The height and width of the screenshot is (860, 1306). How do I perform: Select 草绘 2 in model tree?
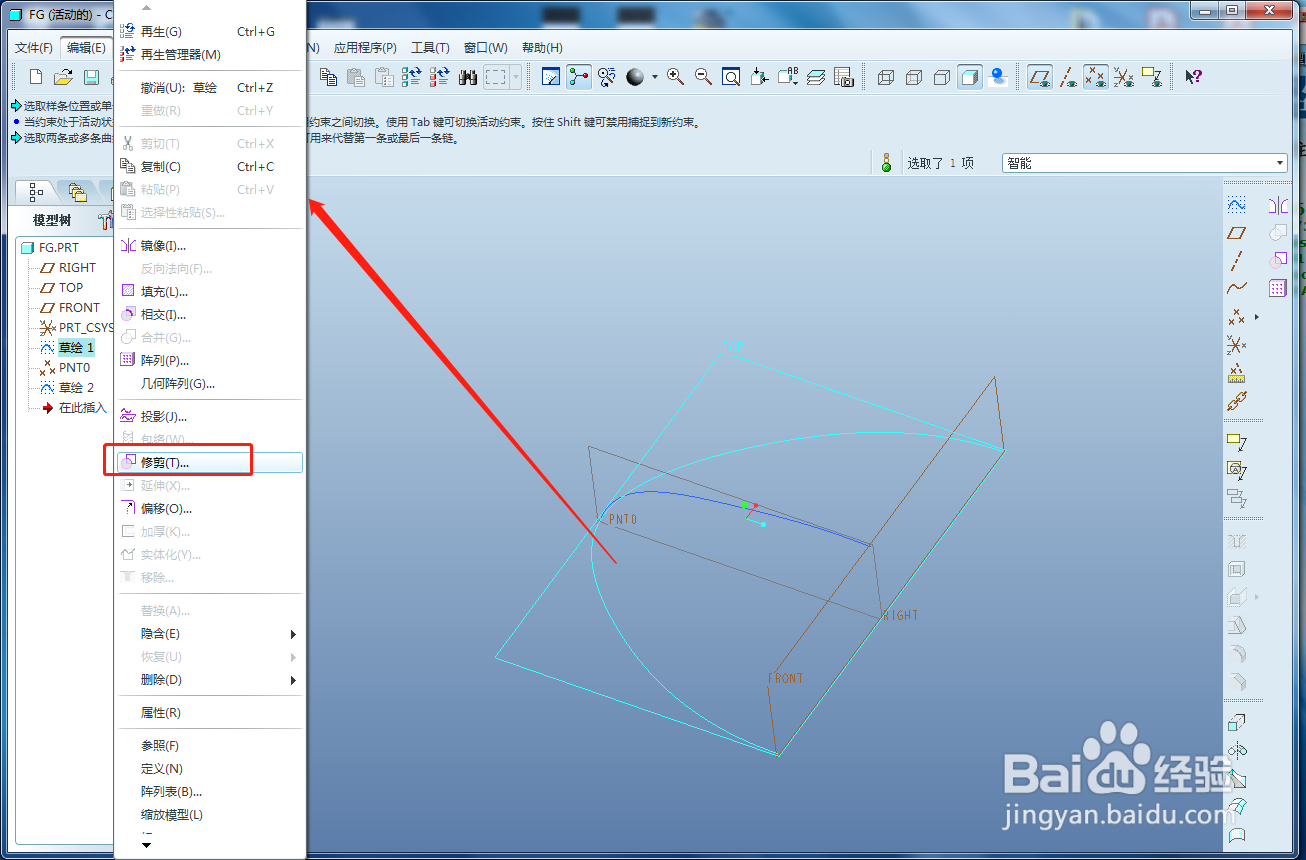pyautogui.click(x=76, y=388)
